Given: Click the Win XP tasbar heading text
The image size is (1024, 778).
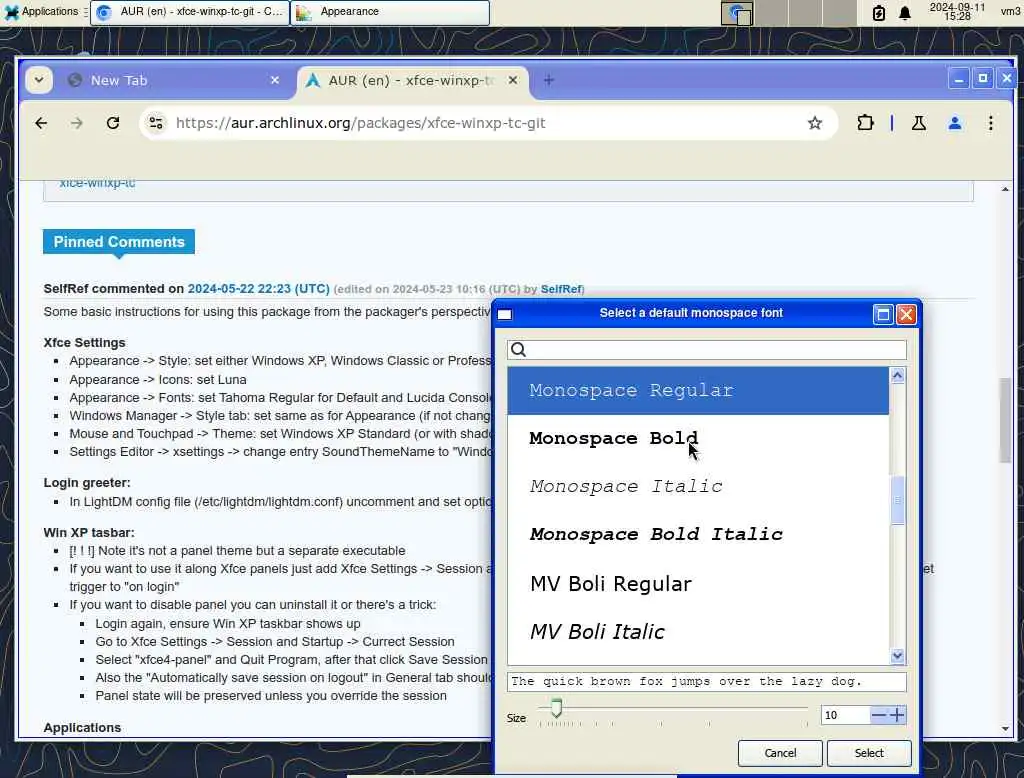Looking at the screenshot, I should [89, 532].
